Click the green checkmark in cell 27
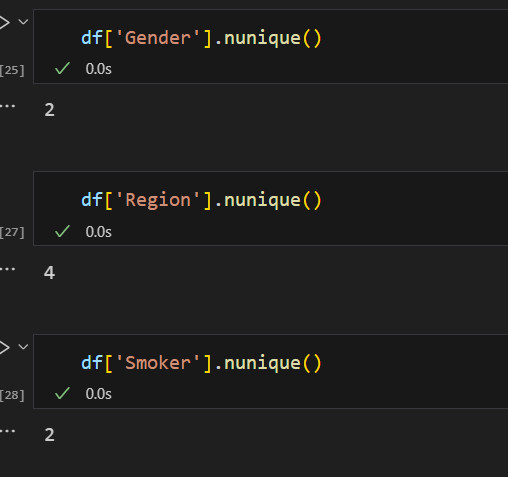Screen dimensions: 508x477 coord(62,231)
